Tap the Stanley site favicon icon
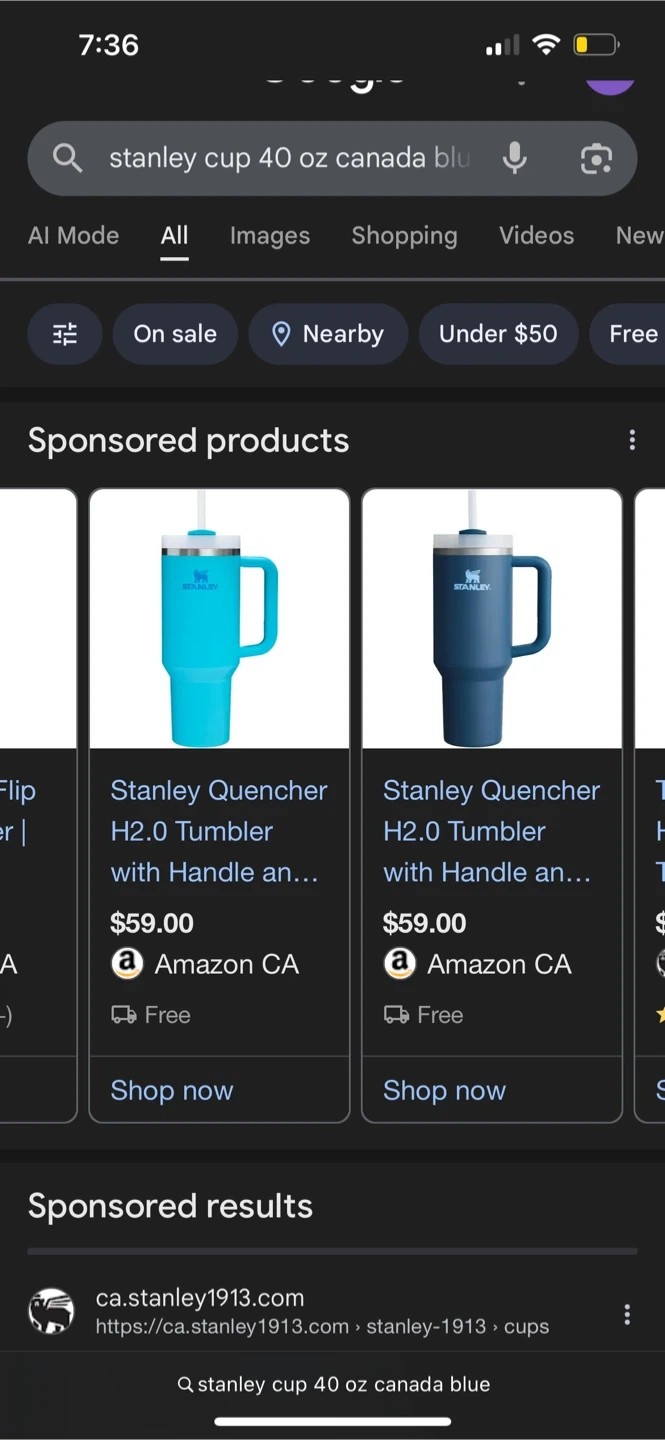Image resolution: width=665 pixels, height=1440 pixels. 51,1311
